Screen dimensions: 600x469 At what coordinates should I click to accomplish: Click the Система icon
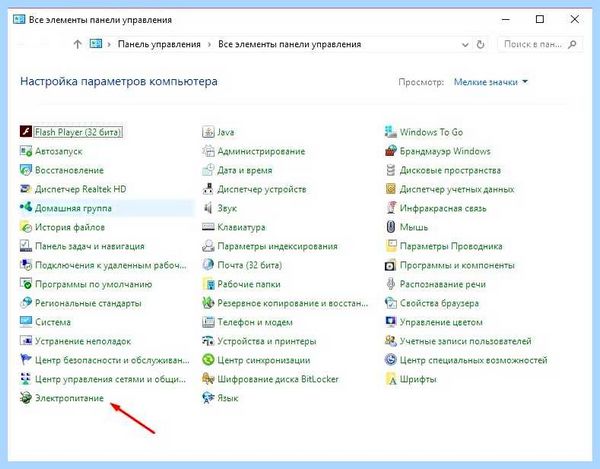tap(26, 322)
